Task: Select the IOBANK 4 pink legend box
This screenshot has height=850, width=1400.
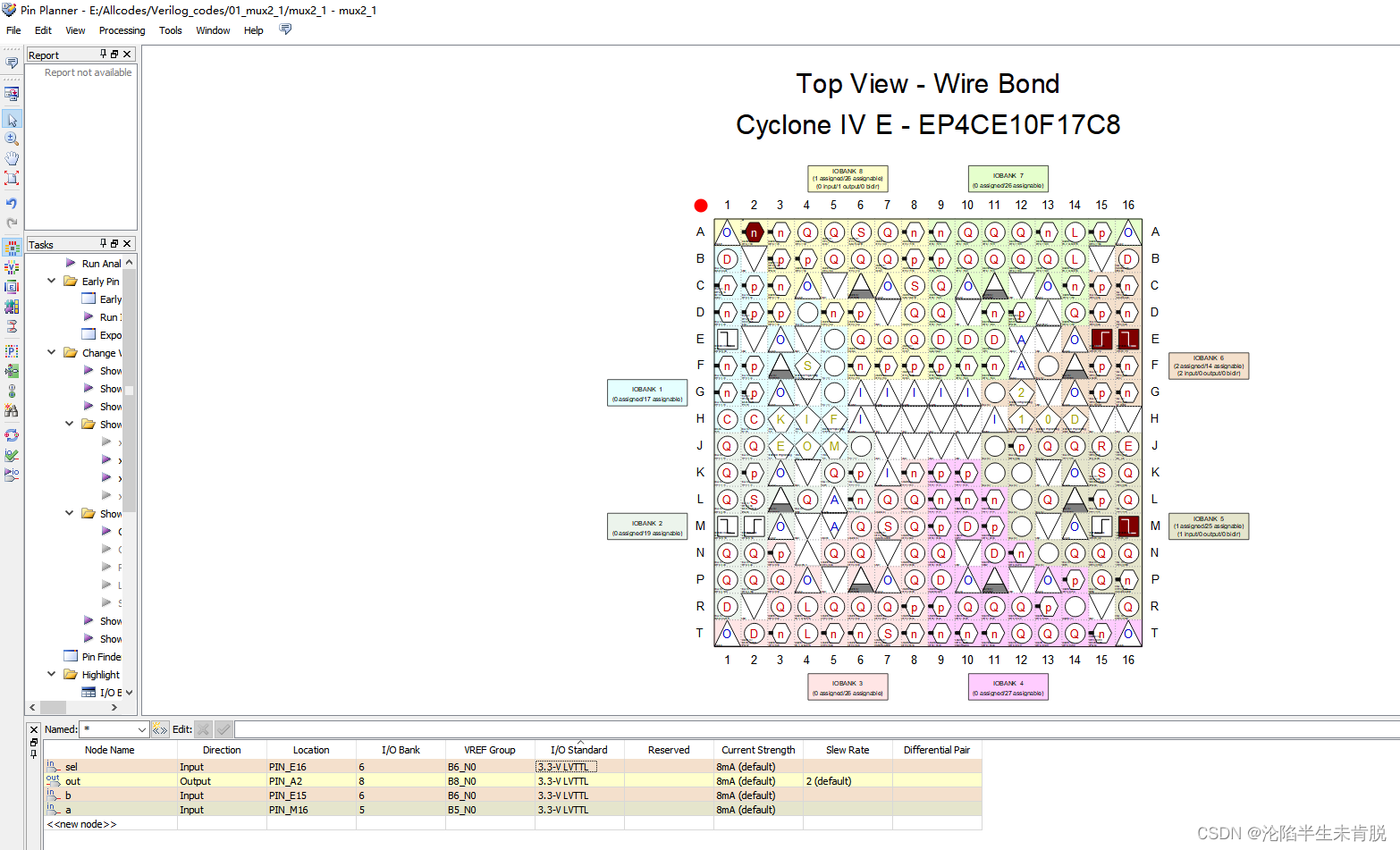Action: pos(1008,687)
